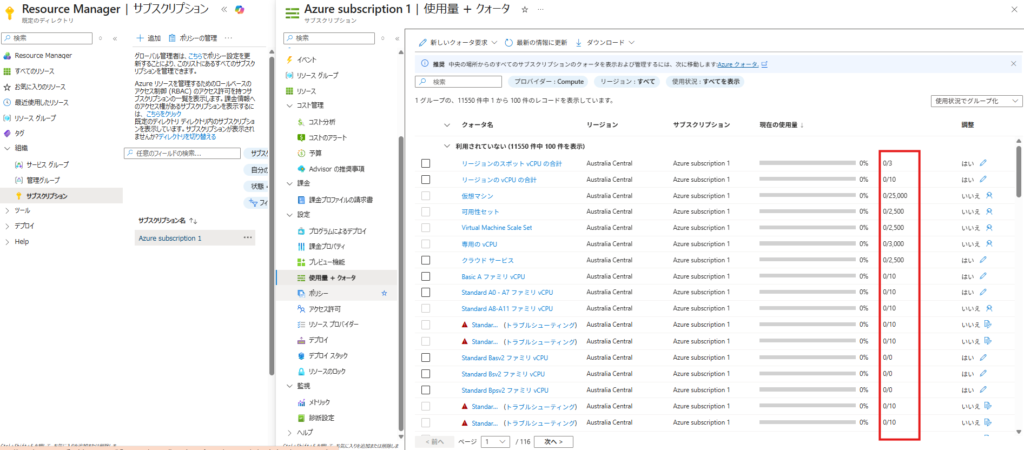Viewport: 1024px width, 450px height.
Task: Click the edit pencil on the リージョンのスポット vCPU の合計 row
Action: coord(984,163)
